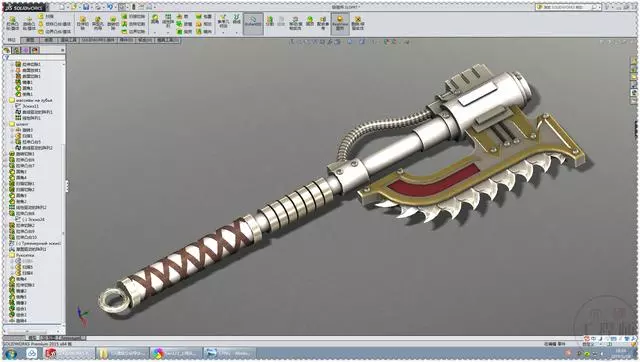This screenshot has width=640, height=362.
Task: Click the Open document icon
Action: [74, 7]
